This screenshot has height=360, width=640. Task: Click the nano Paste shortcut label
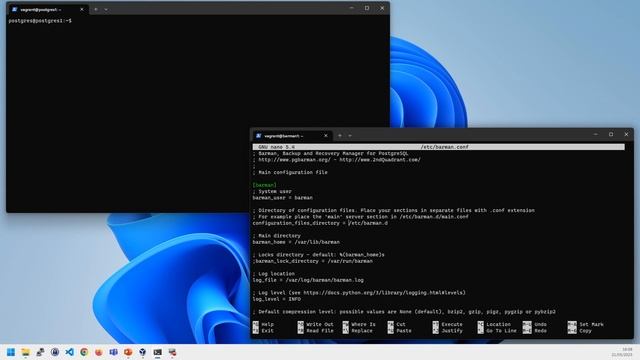pos(404,331)
